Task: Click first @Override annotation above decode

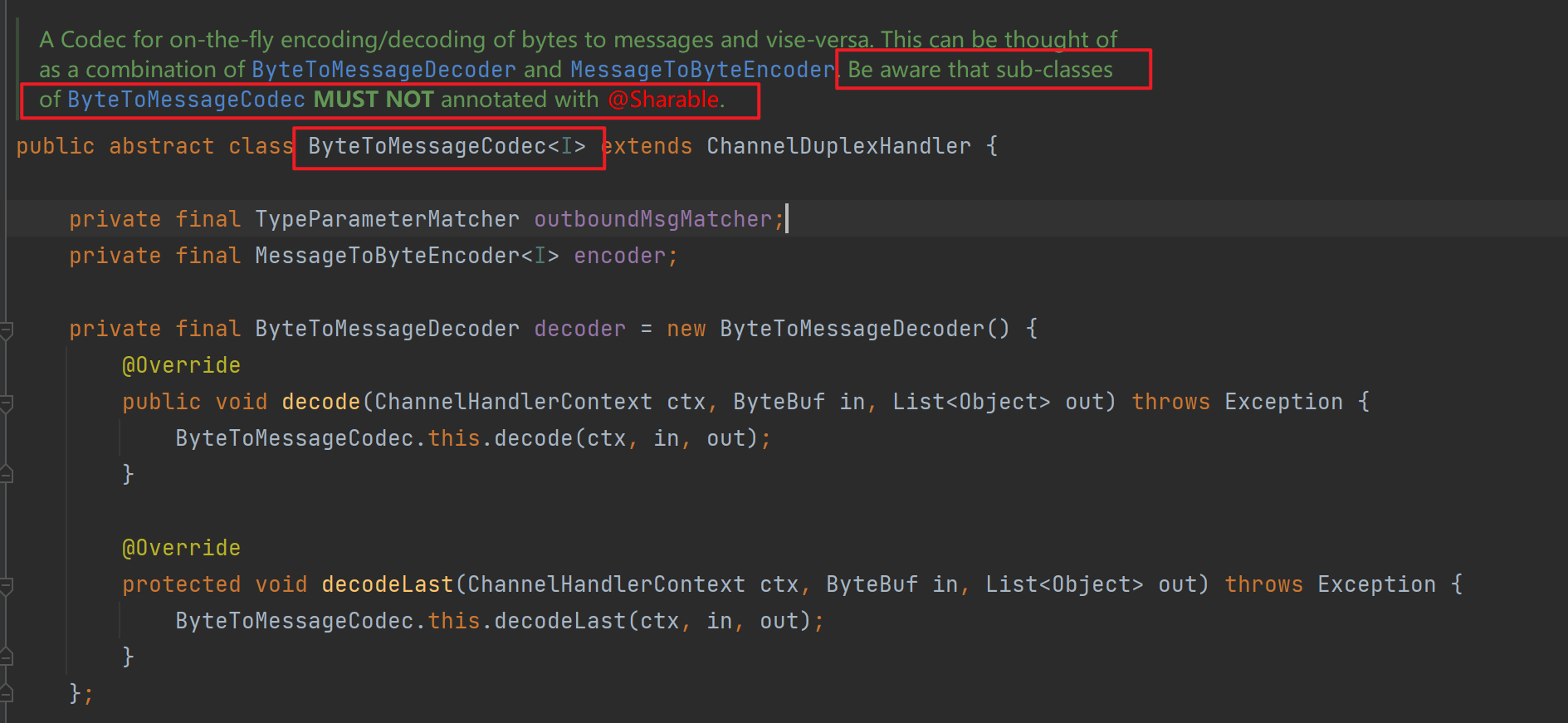Action: pyautogui.click(x=181, y=366)
